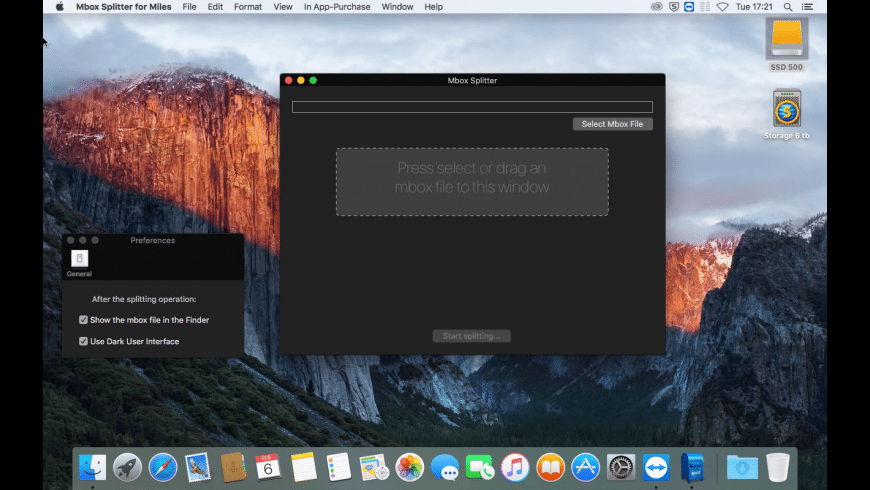Screen dimensions: 870x490
Task: Open Mail stamp icon in dock
Action: (198, 467)
